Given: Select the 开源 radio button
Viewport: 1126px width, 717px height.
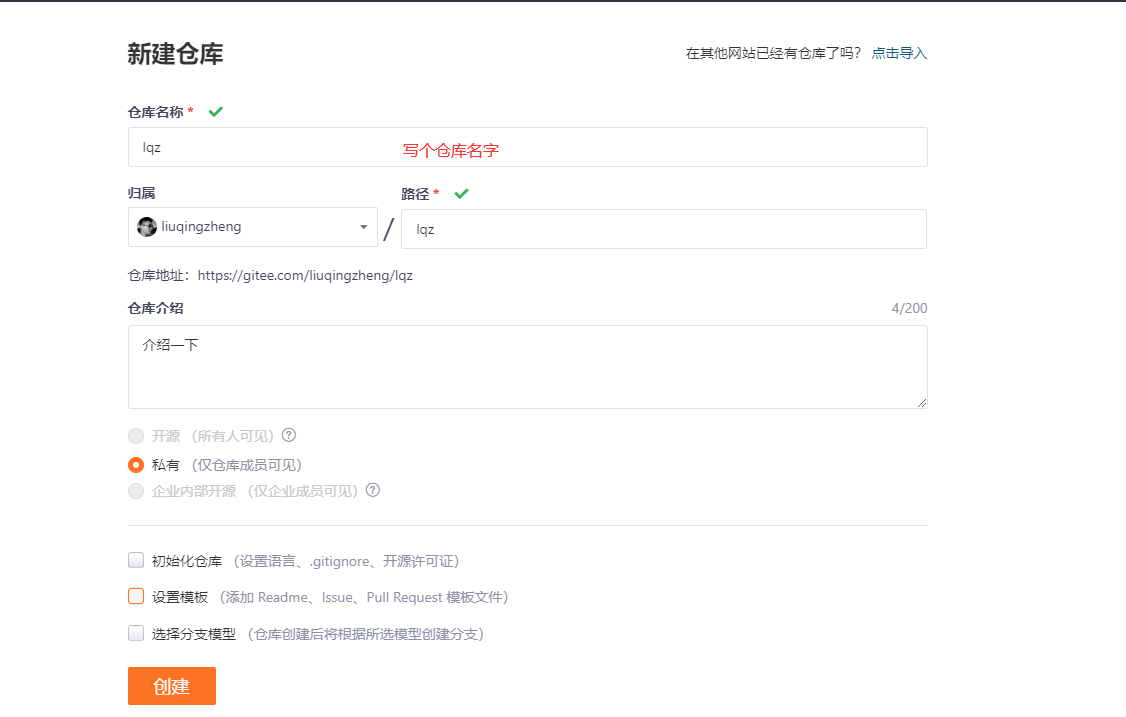Looking at the screenshot, I should point(136,436).
